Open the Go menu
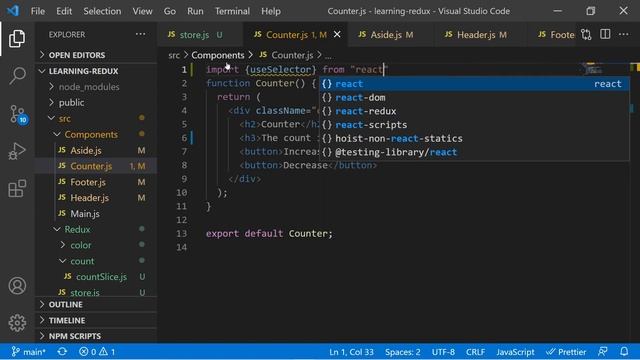Image resolution: width=640 pixels, height=360 pixels. coord(169,11)
